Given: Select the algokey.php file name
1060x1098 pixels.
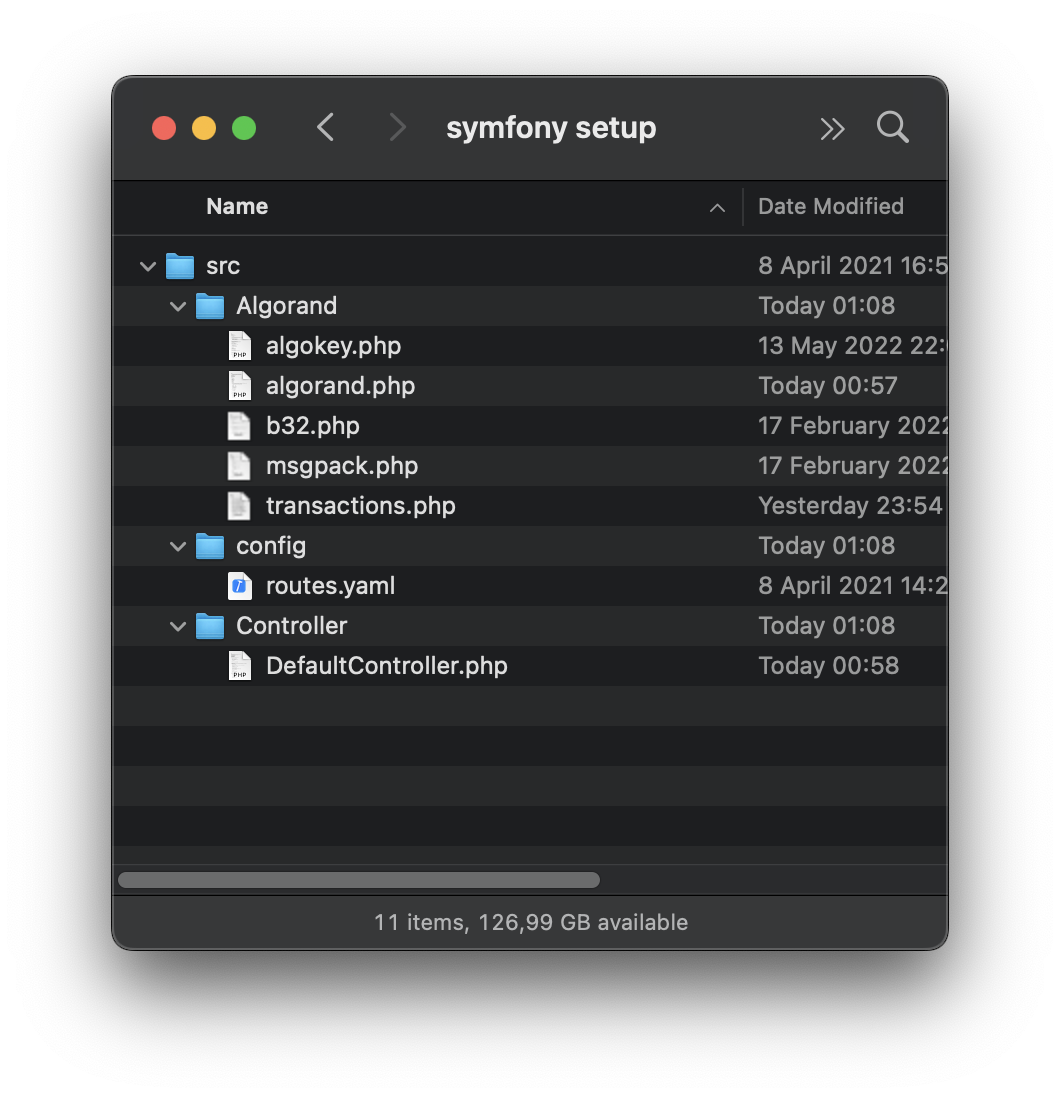Looking at the screenshot, I should (333, 346).
